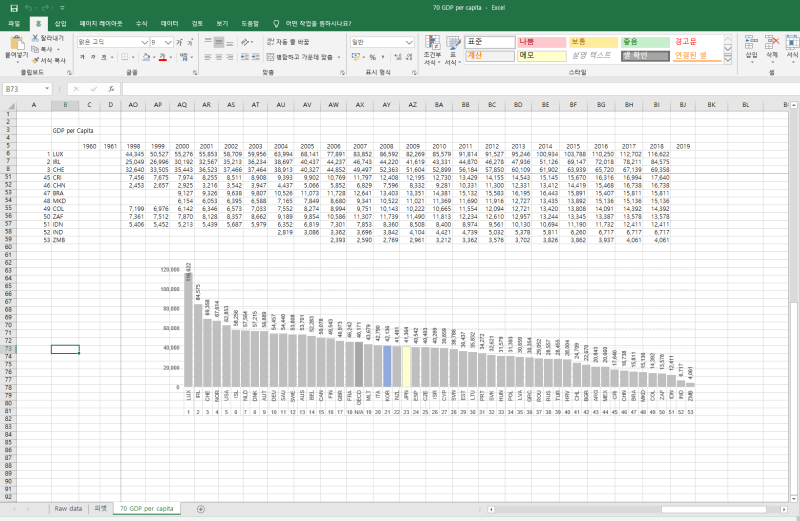
Task: Click the text orientation icon
Action: point(245,42)
